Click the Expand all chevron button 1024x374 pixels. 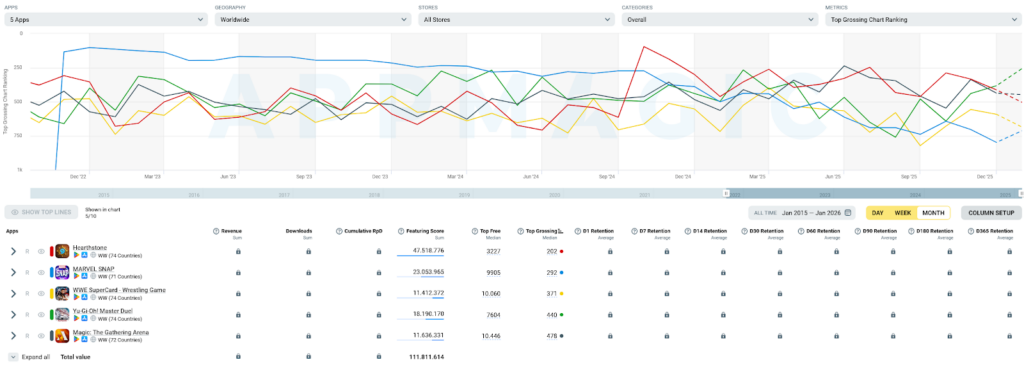click(13, 357)
